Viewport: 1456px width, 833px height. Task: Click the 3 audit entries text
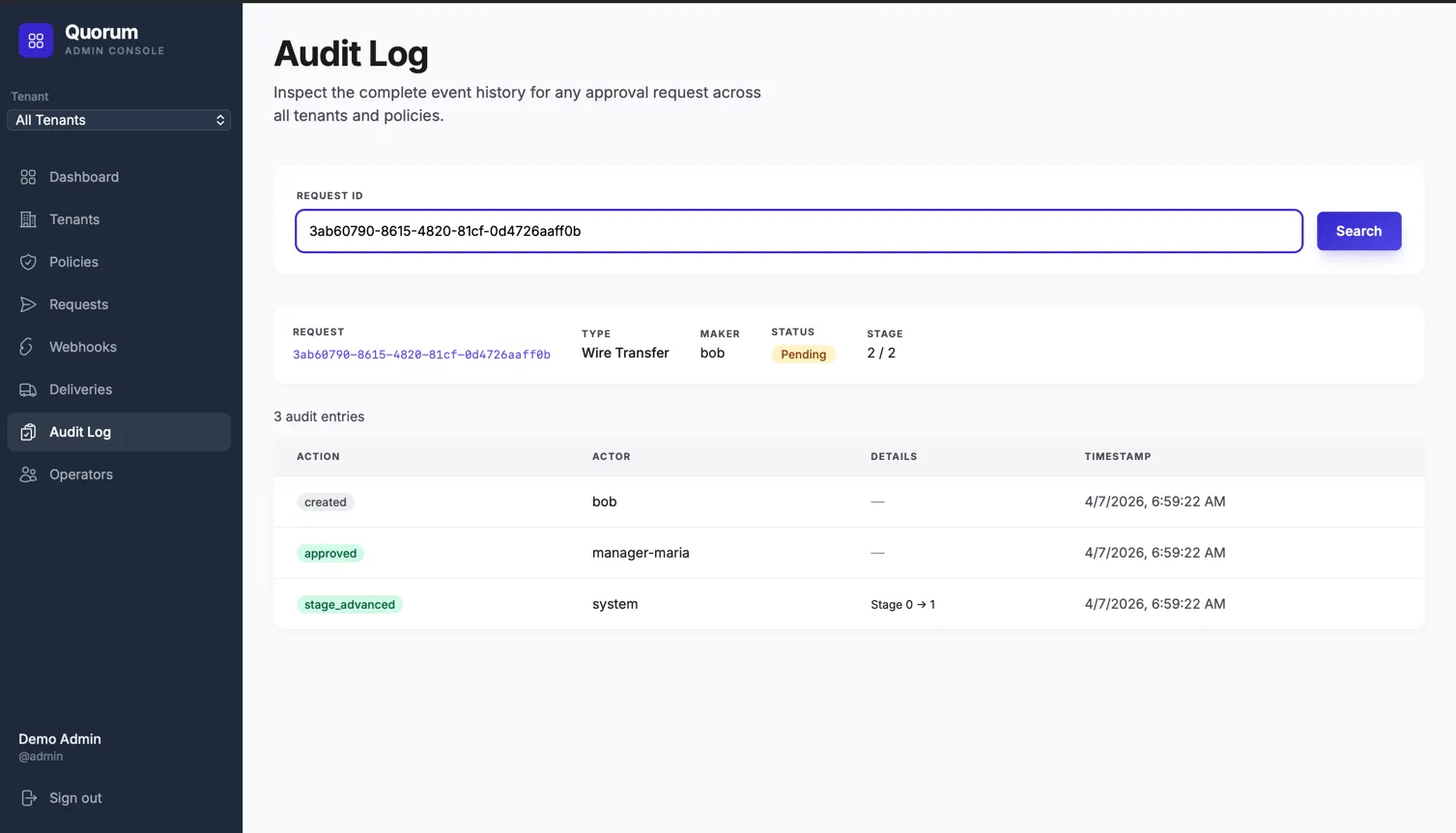(319, 416)
